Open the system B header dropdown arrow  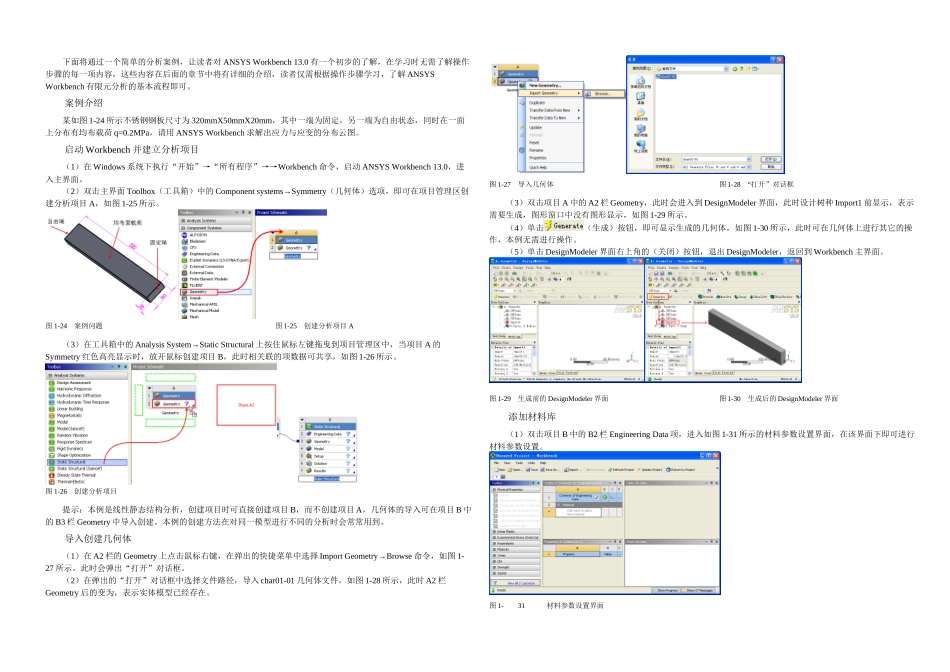[x=302, y=419]
